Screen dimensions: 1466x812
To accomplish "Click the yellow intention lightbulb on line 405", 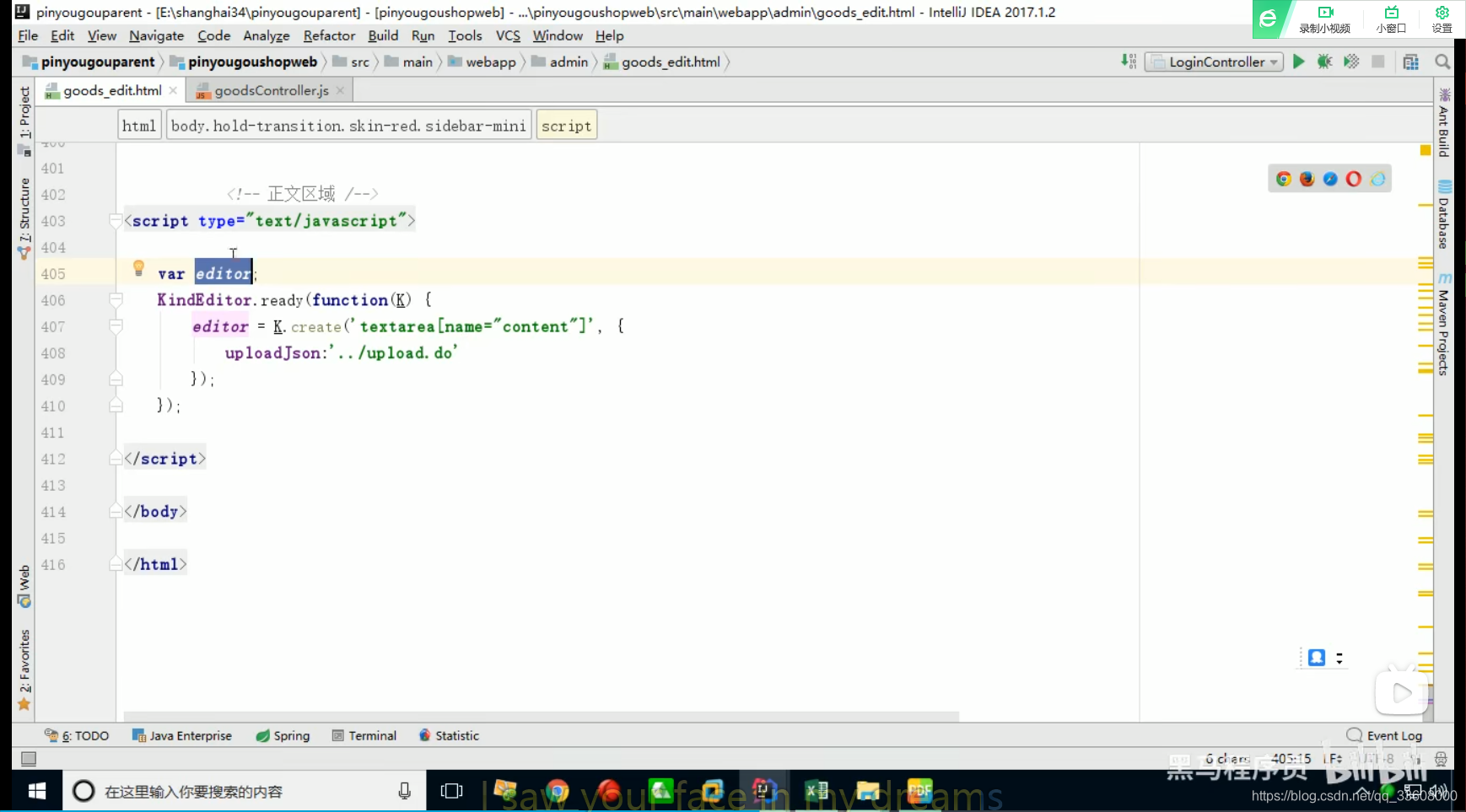I will click(138, 269).
